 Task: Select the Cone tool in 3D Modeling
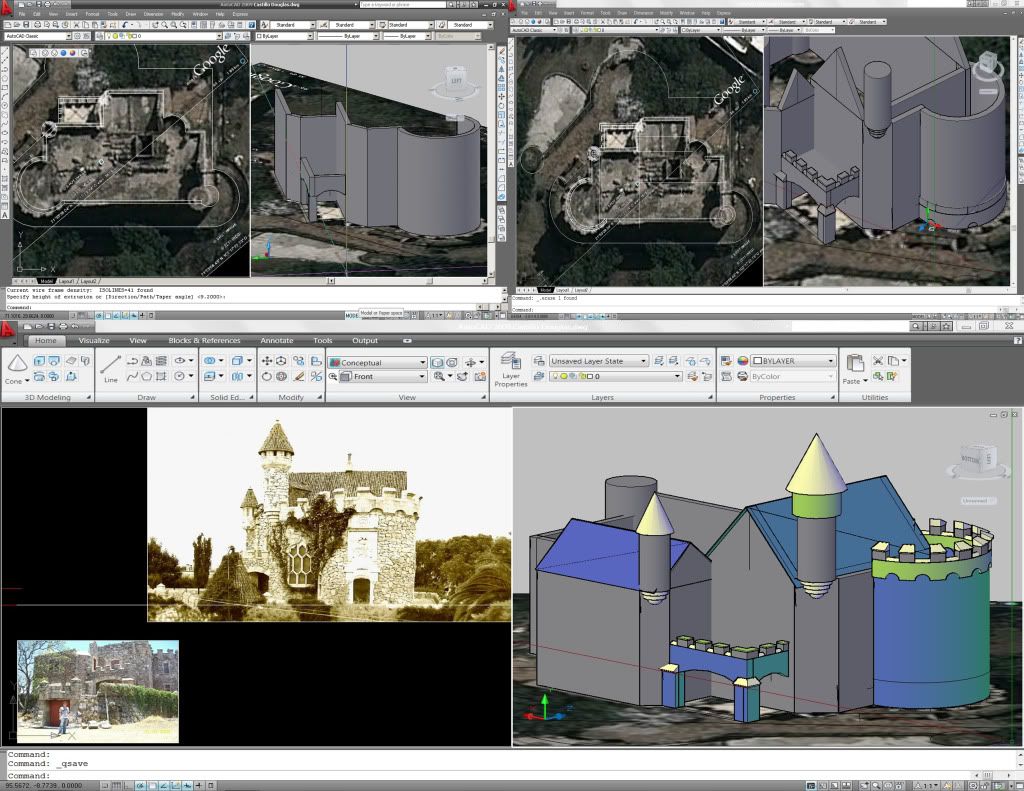click(17, 364)
